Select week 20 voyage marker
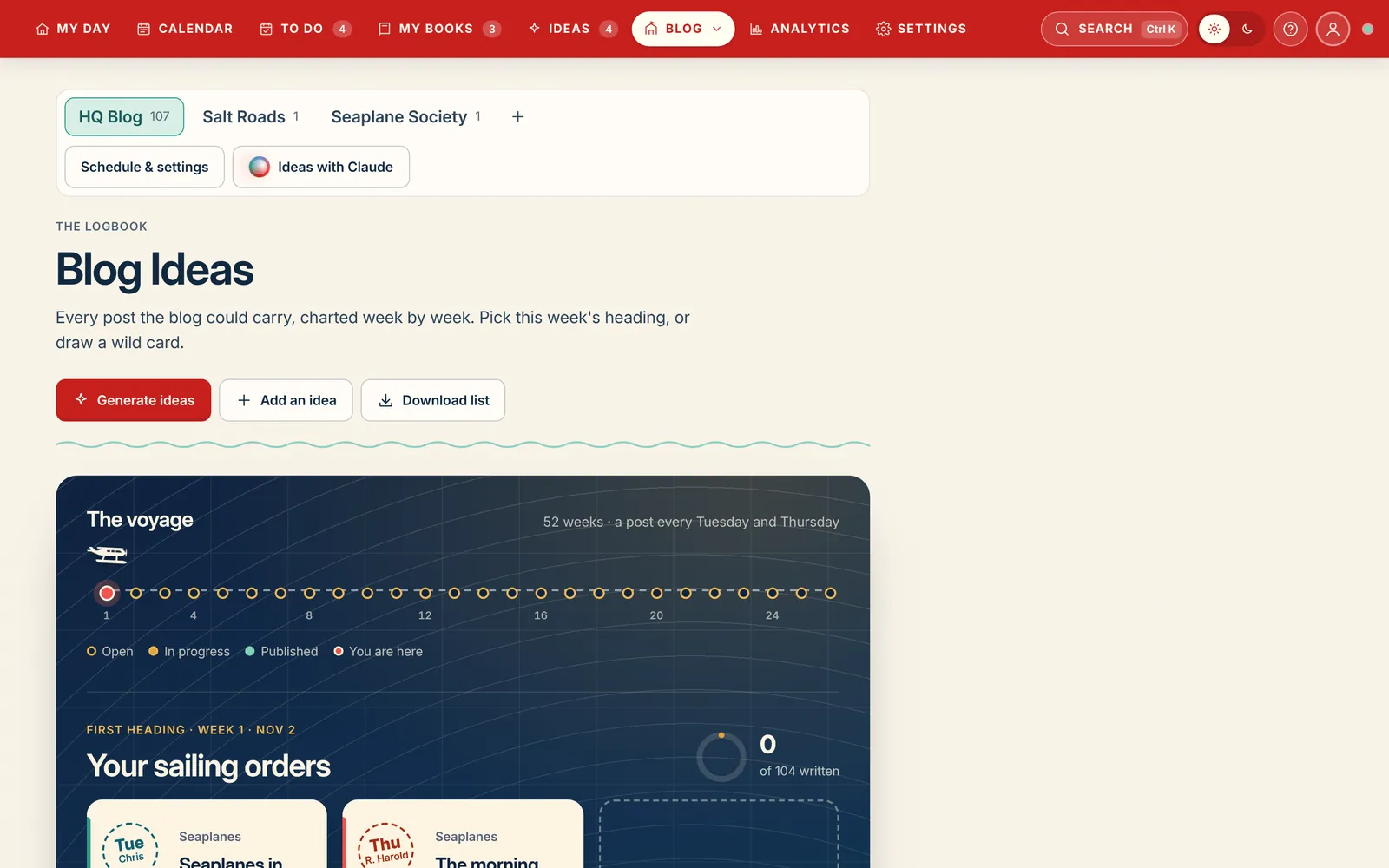 point(656,593)
